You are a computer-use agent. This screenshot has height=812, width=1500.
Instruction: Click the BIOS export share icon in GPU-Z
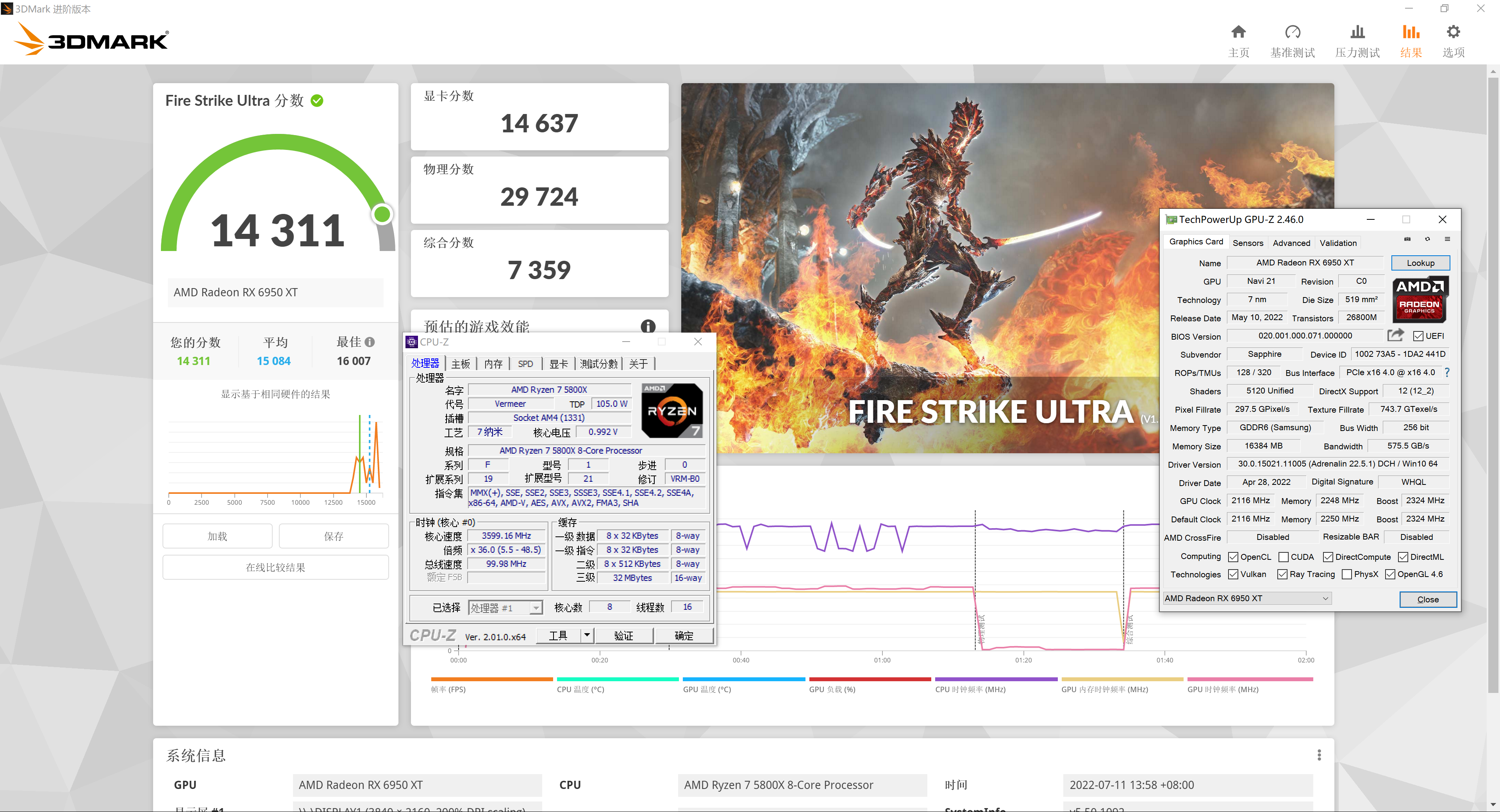[x=1395, y=335]
